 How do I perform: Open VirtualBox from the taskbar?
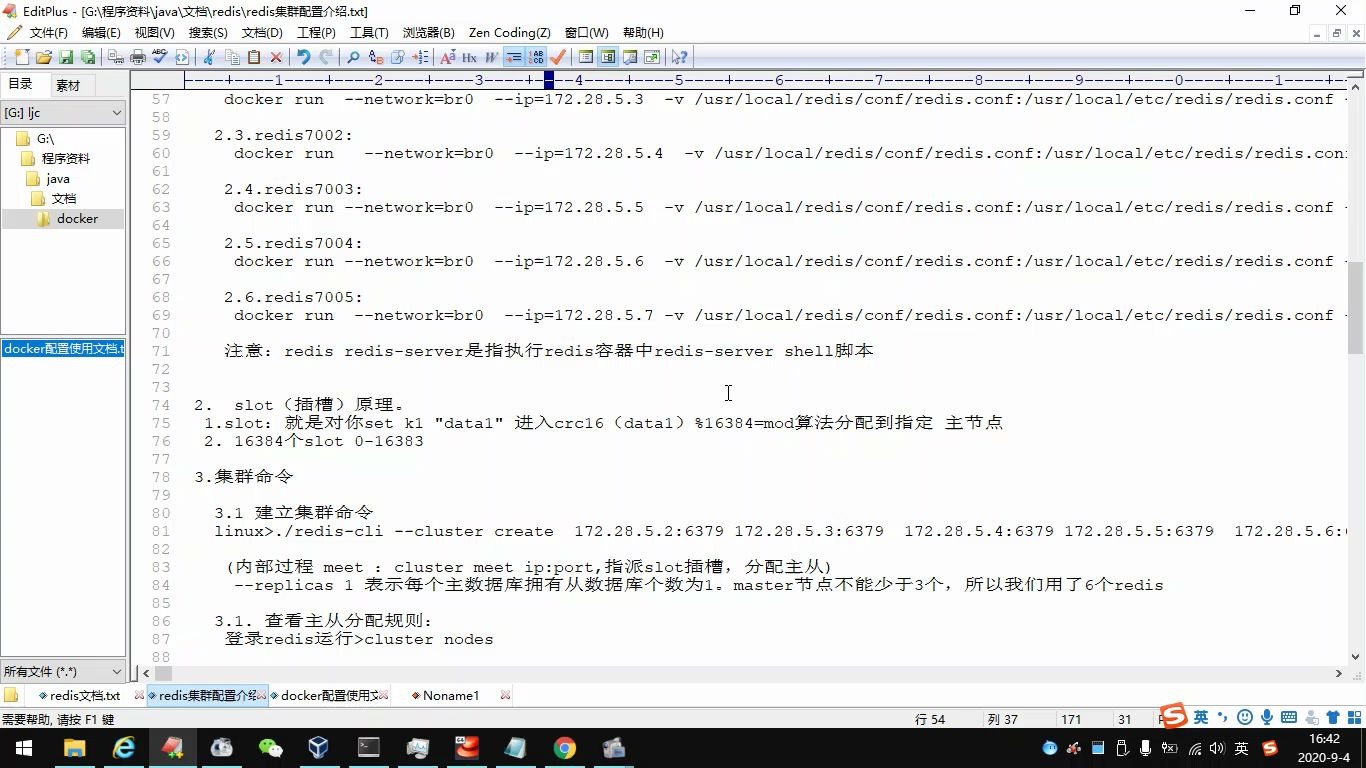point(319,748)
